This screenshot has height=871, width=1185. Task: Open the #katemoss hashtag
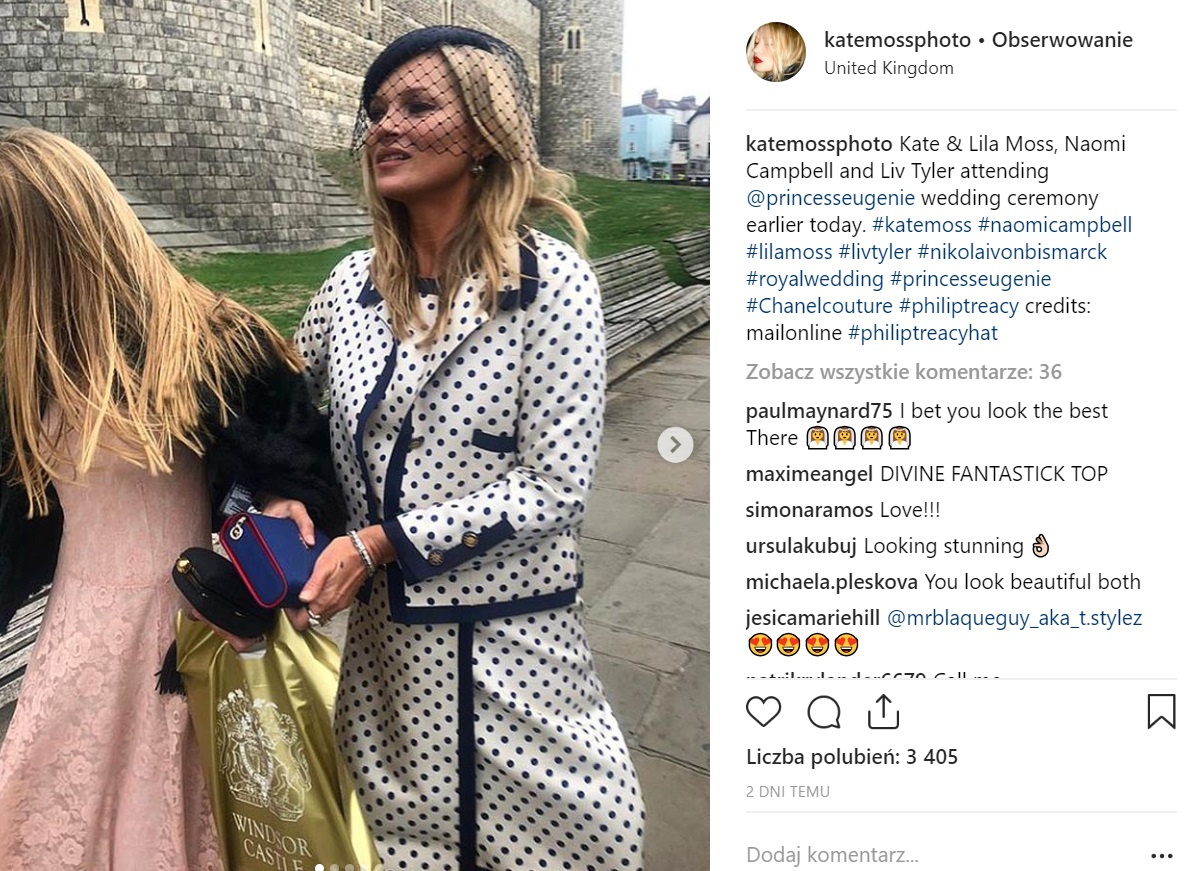tap(921, 224)
